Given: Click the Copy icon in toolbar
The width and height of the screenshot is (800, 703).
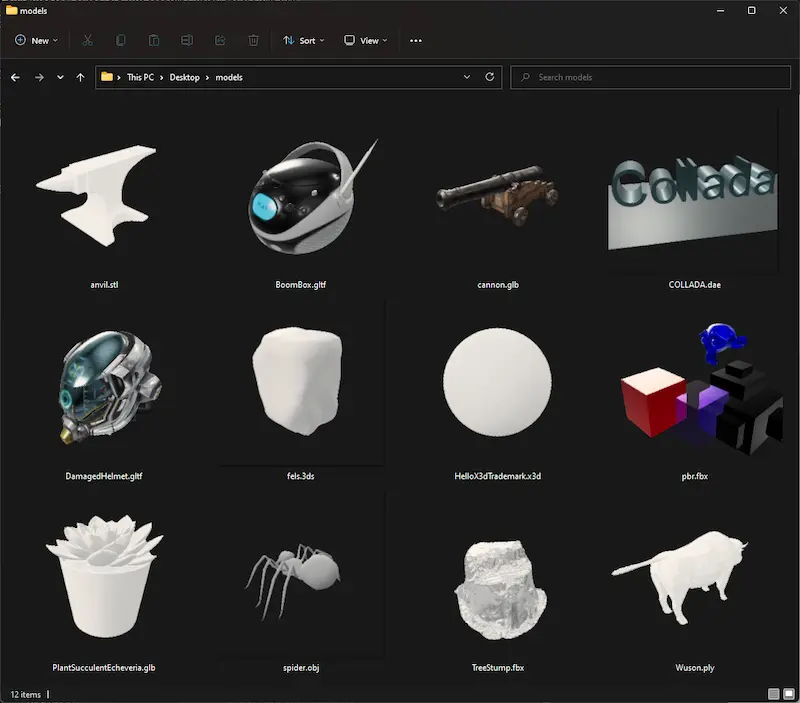Looking at the screenshot, I should 120,40.
